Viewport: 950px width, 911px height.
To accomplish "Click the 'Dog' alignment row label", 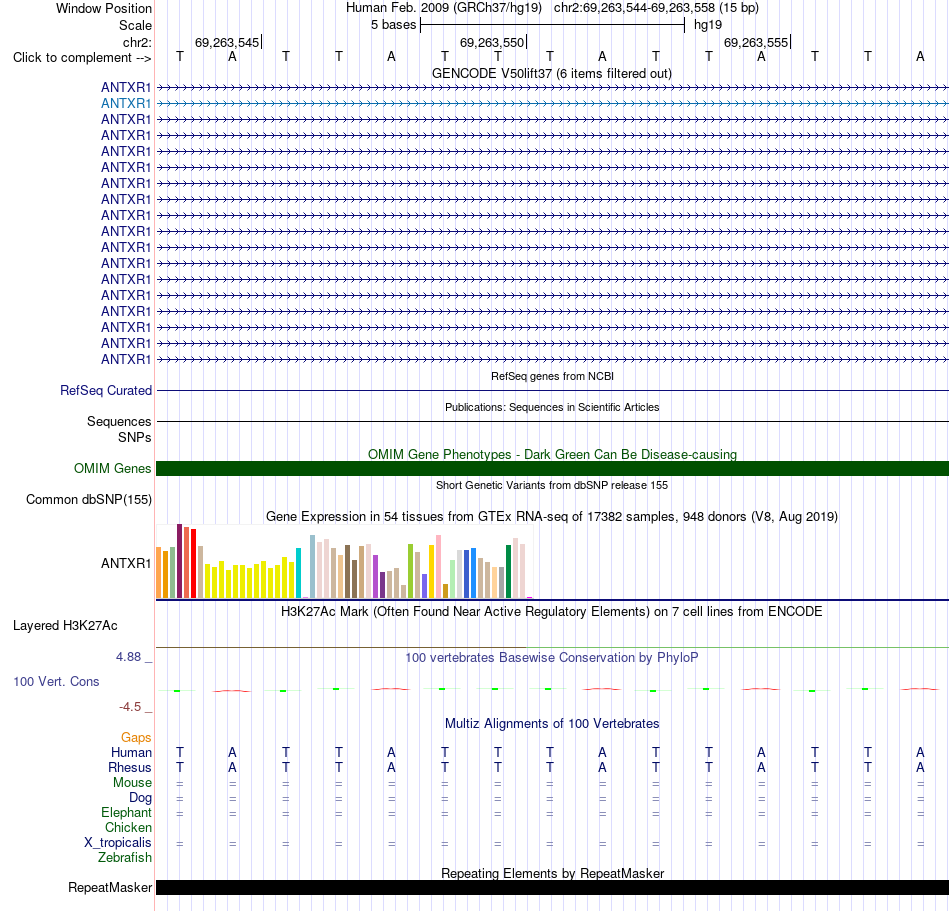I will [x=140, y=798].
